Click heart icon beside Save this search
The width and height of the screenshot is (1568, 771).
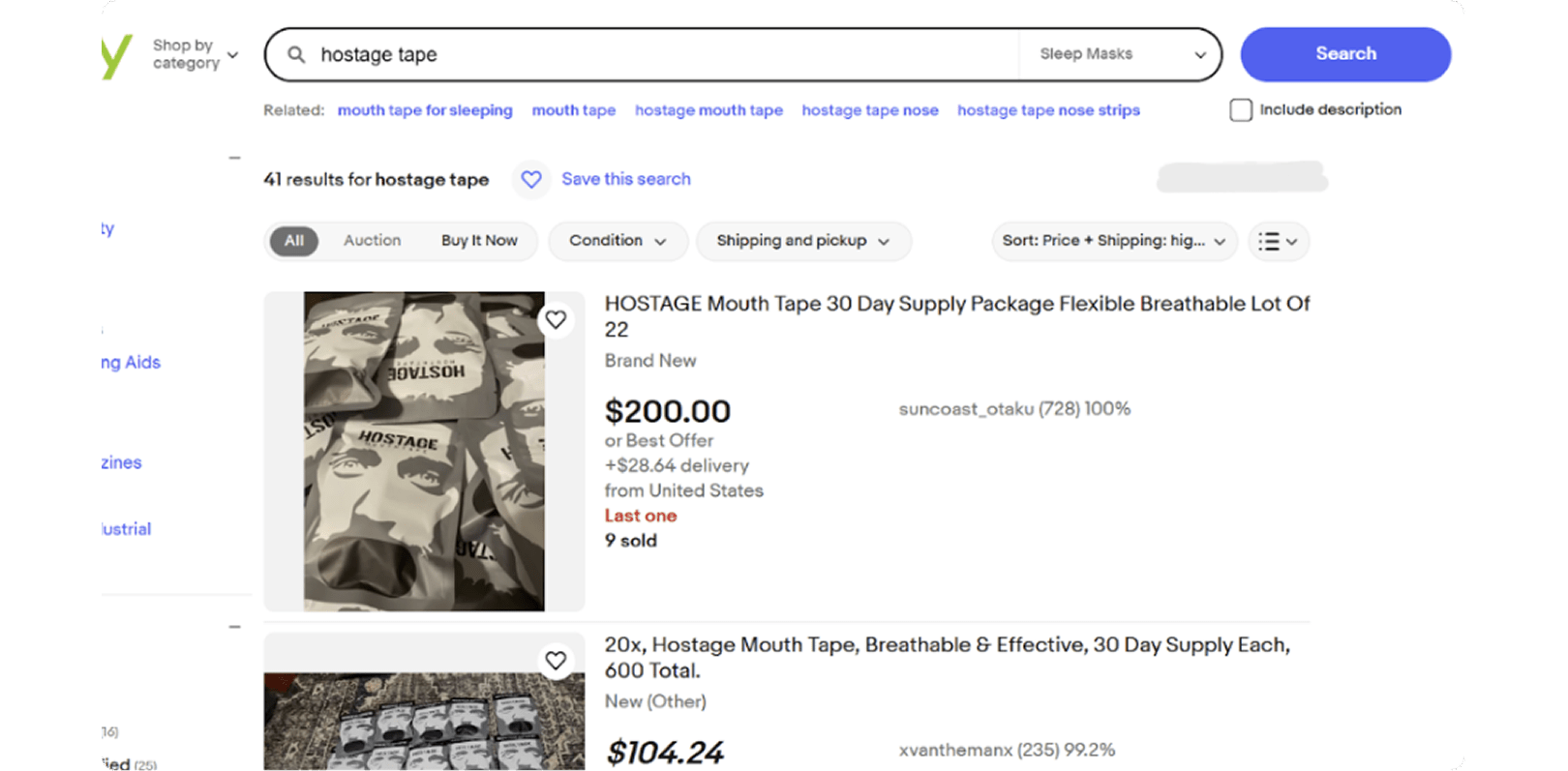coord(531,179)
